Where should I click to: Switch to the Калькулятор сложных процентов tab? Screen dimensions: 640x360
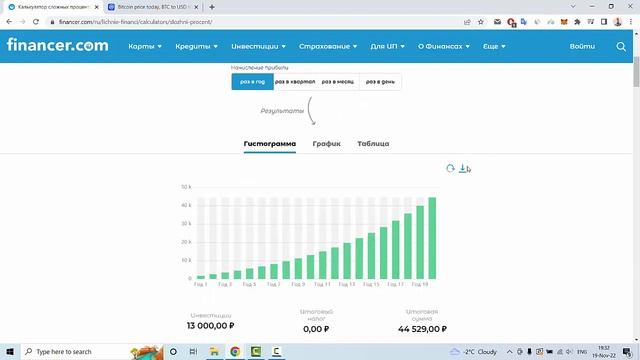52,7
